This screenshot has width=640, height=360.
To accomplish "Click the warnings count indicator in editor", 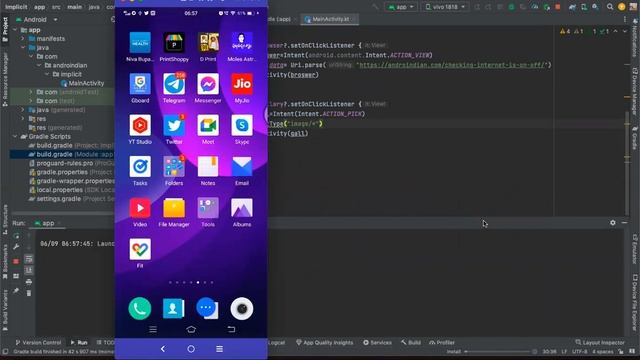I will coord(565,31).
